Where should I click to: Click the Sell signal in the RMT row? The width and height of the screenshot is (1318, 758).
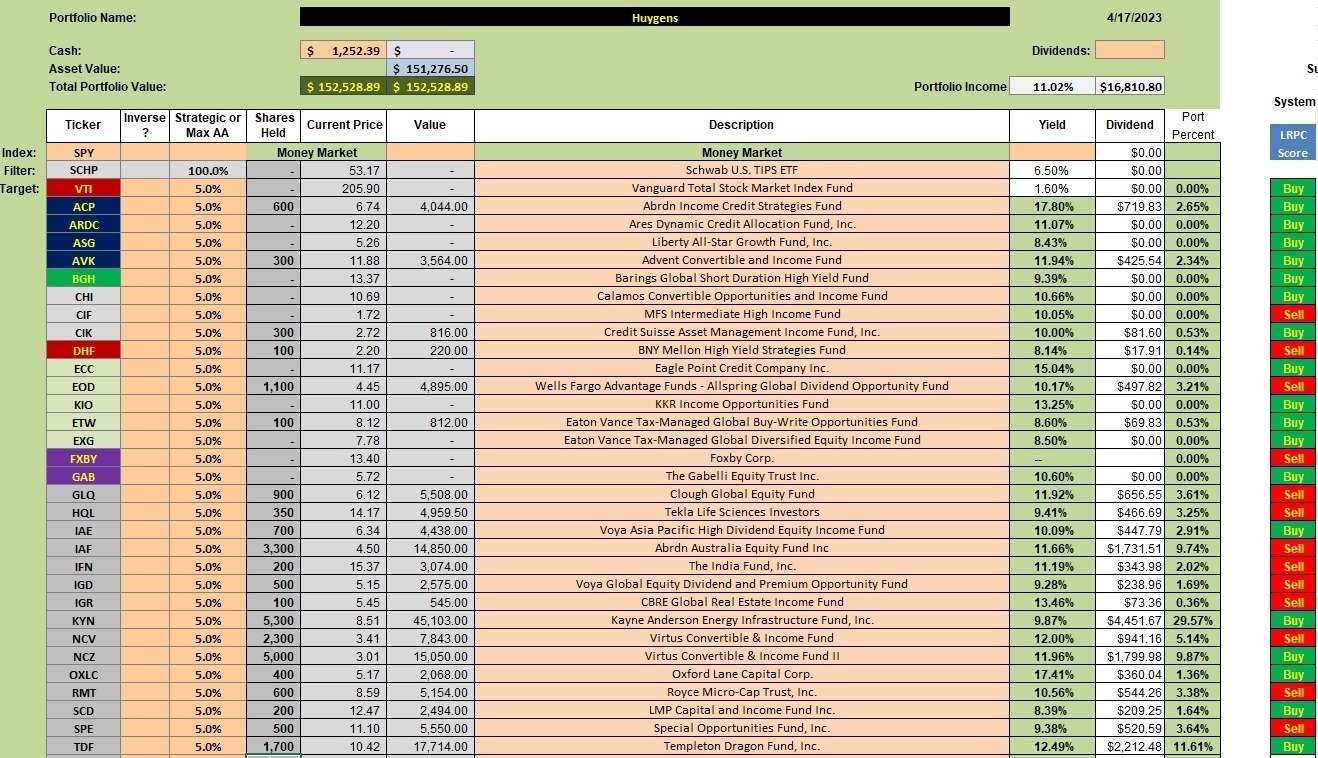pyautogui.click(x=1293, y=693)
